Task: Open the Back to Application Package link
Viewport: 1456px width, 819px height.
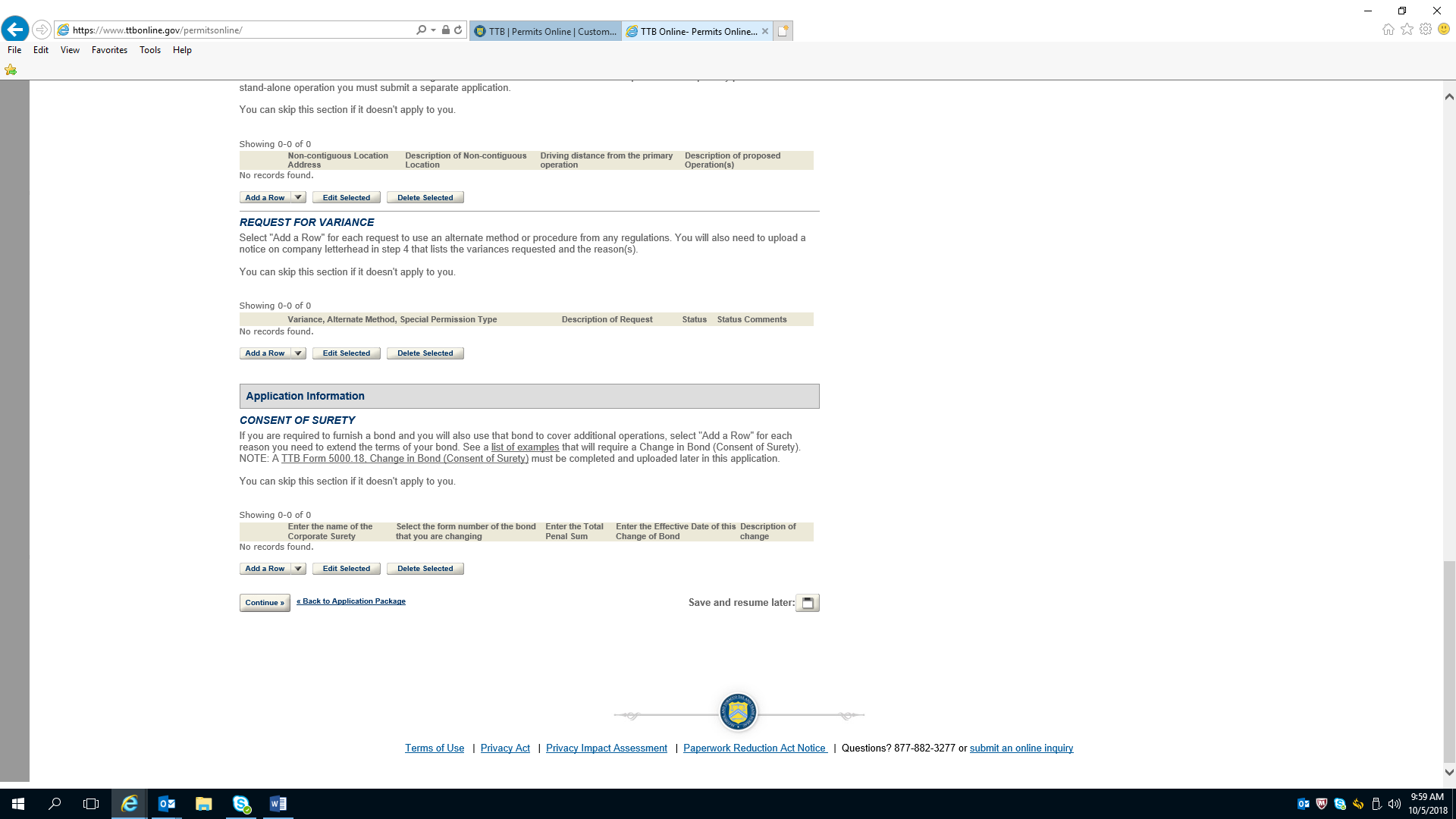Action: (x=351, y=601)
